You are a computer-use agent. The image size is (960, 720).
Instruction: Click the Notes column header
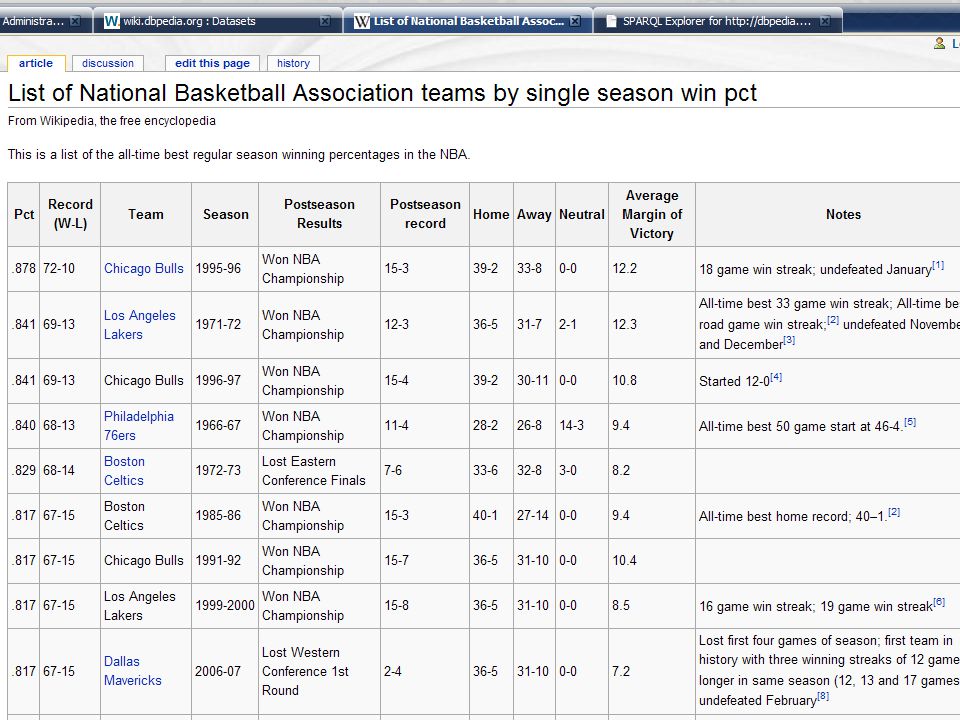[843, 214]
